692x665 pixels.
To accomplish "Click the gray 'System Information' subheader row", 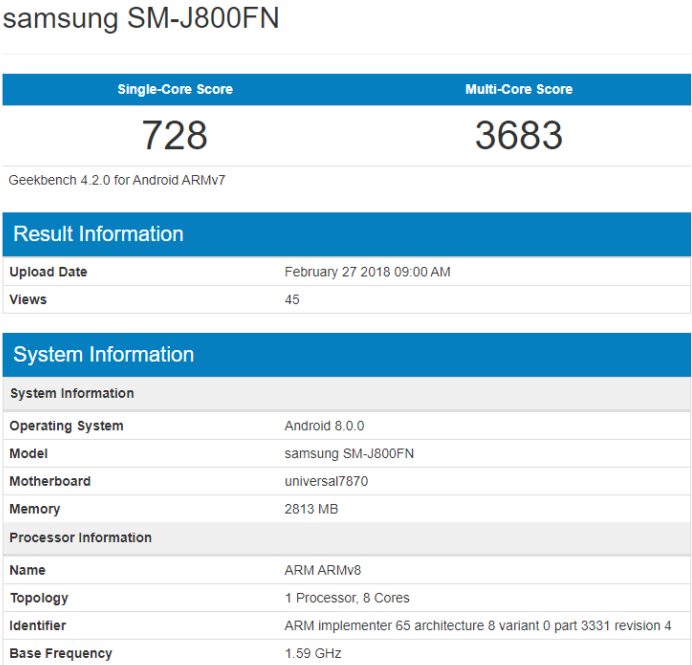I will 346,393.
